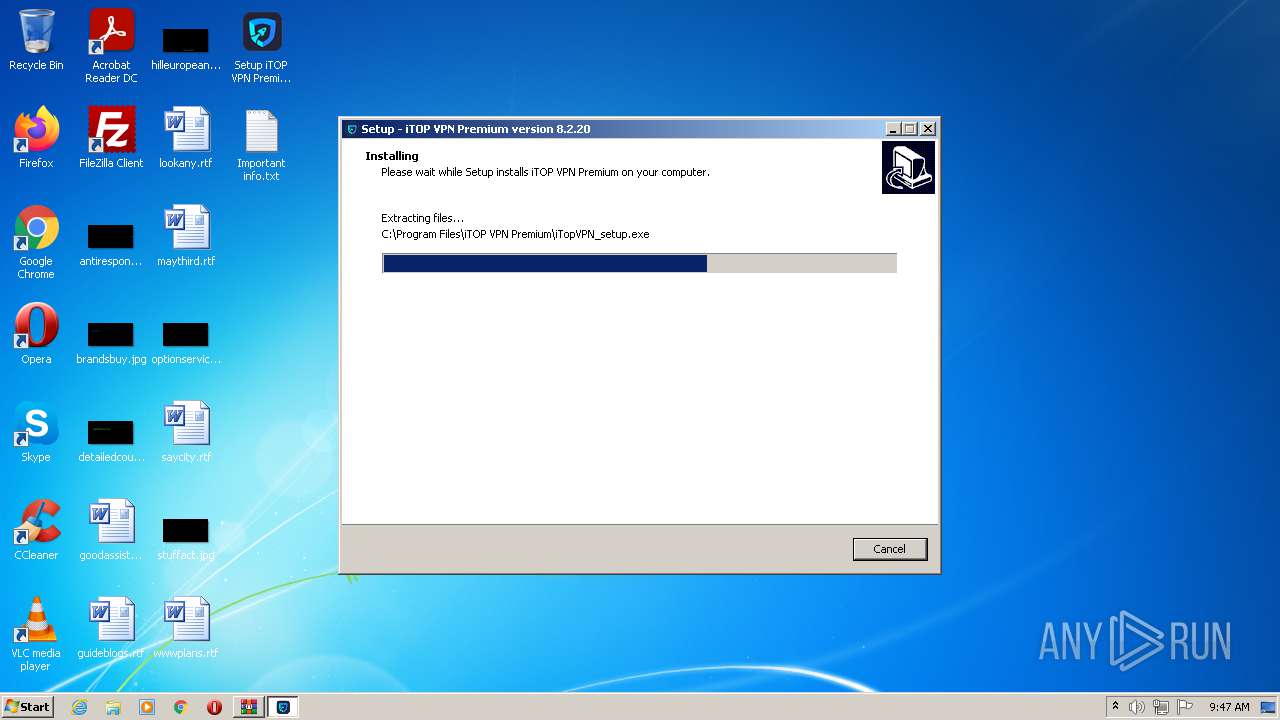Open the Recycle Bin
Screen dimensions: 1280x720
point(36,41)
